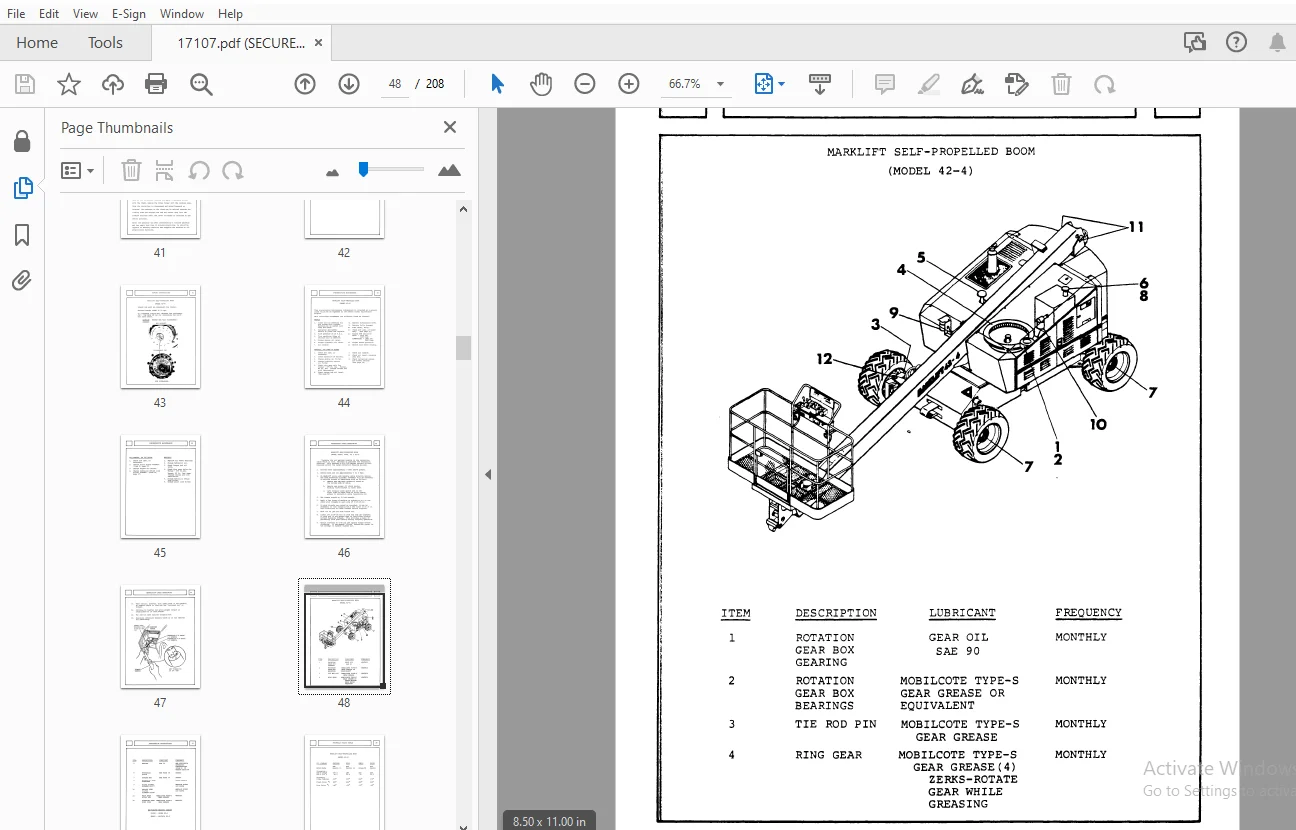Open the E-Sign menu
The height and width of the screenshot is (830, 1296).
pos(129,14)
